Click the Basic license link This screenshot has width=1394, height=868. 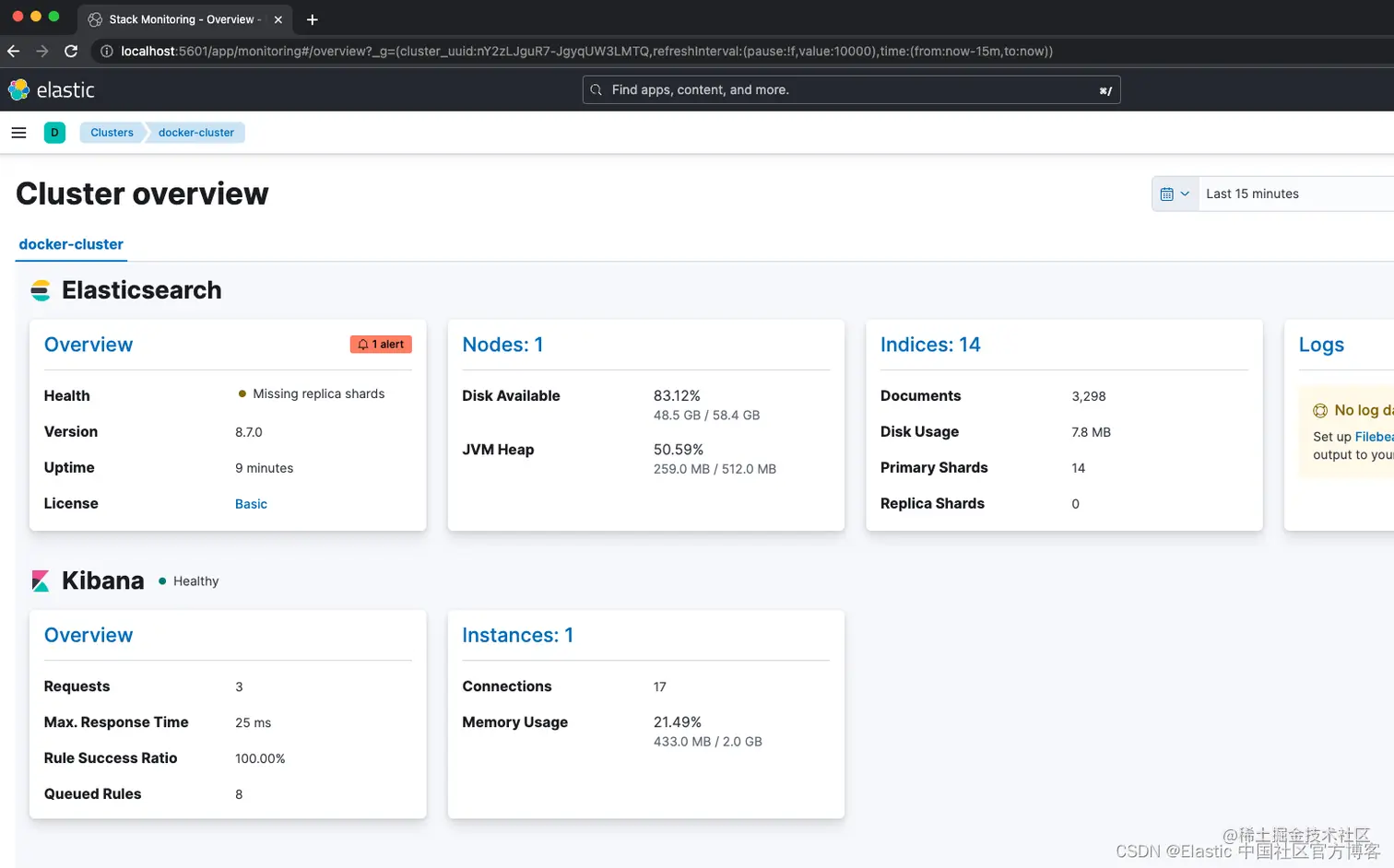(251, 504)
